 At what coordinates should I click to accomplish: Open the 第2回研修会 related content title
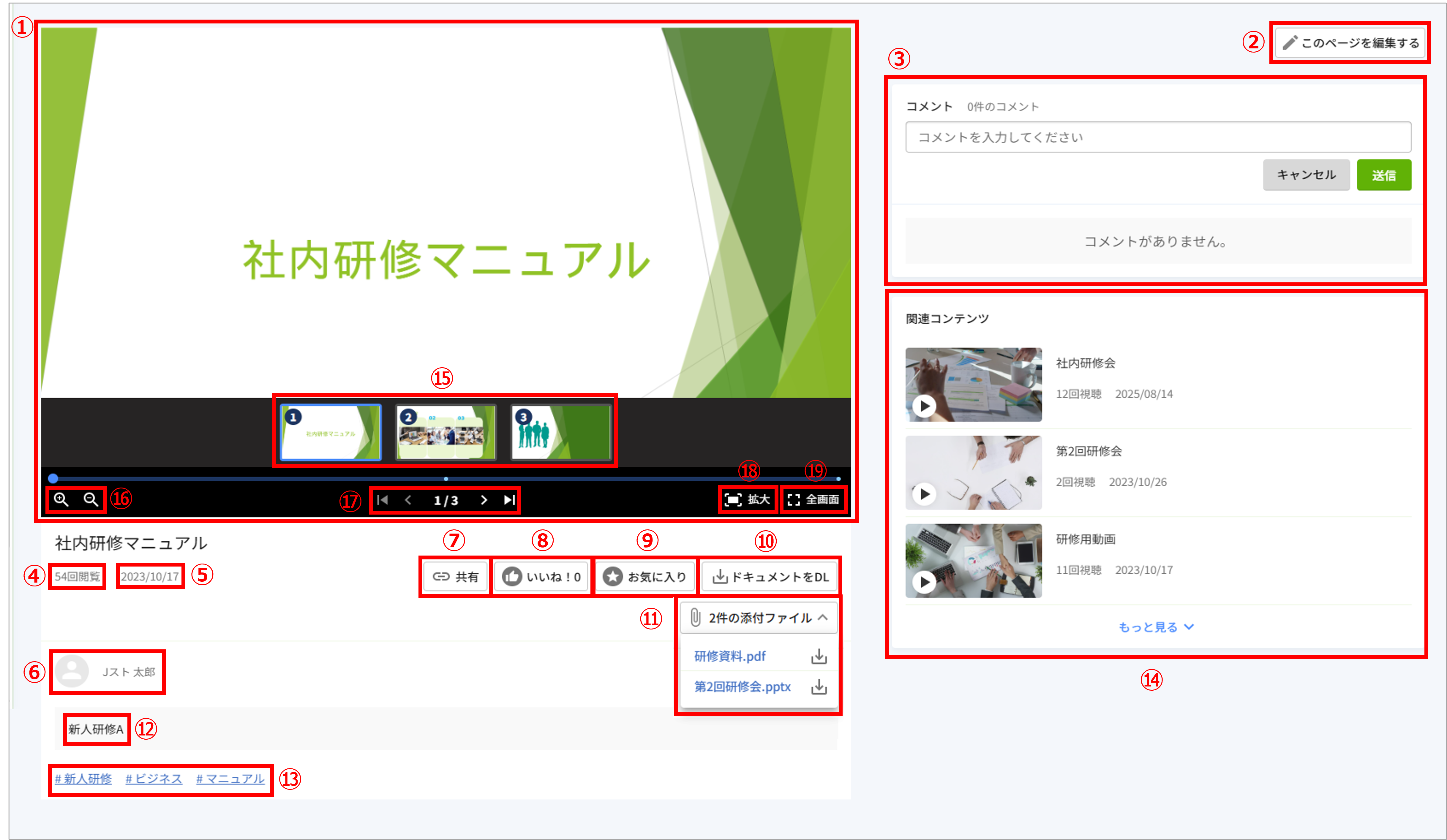coord(1089,451)
